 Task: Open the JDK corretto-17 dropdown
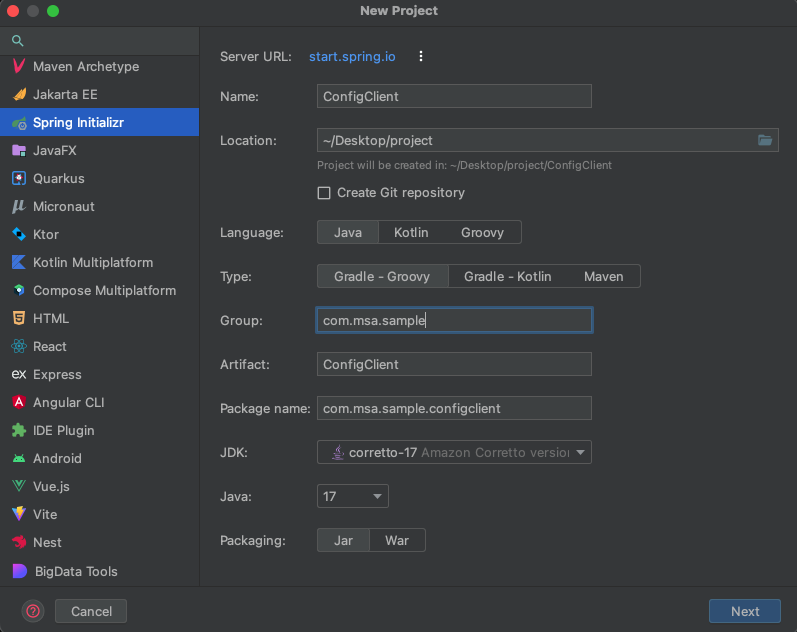454,453
